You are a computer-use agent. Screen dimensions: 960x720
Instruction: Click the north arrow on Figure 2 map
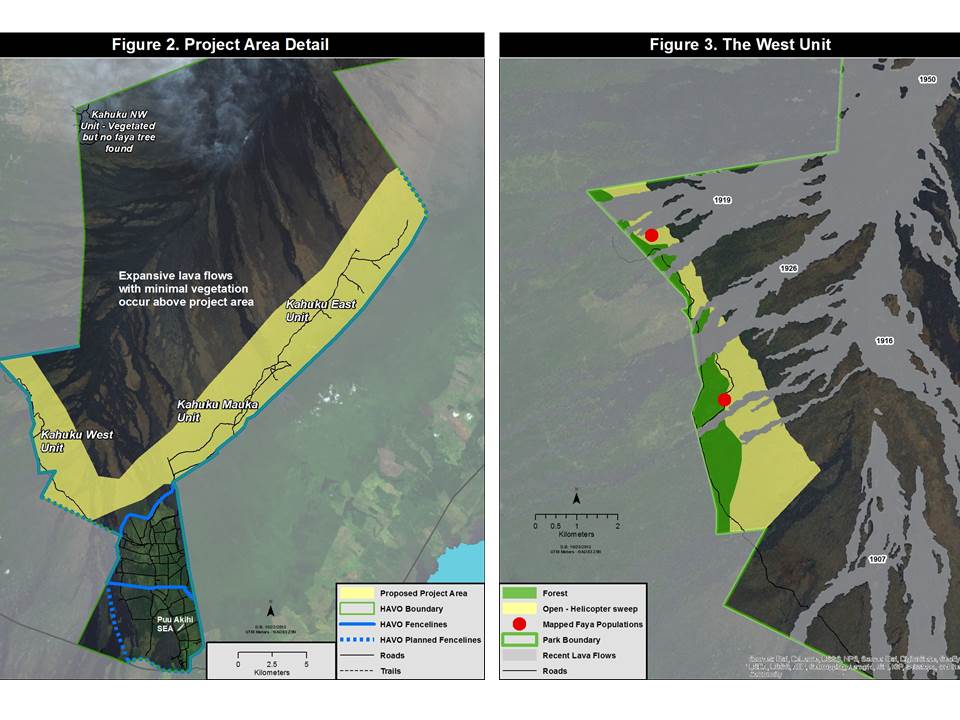[x=270, y=607]
